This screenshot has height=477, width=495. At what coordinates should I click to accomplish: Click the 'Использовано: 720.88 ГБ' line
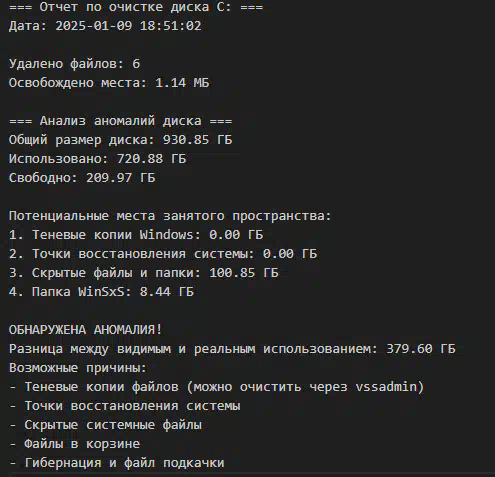pyautogui.click(x=97, y=159)
